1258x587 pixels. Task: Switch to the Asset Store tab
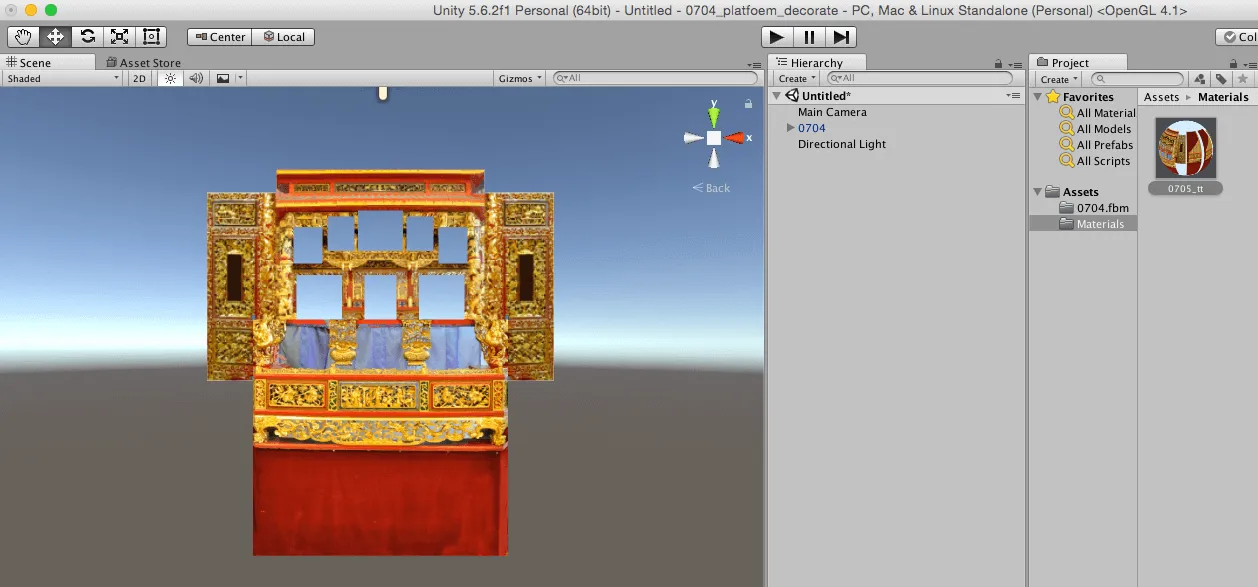tap(146, 62)
